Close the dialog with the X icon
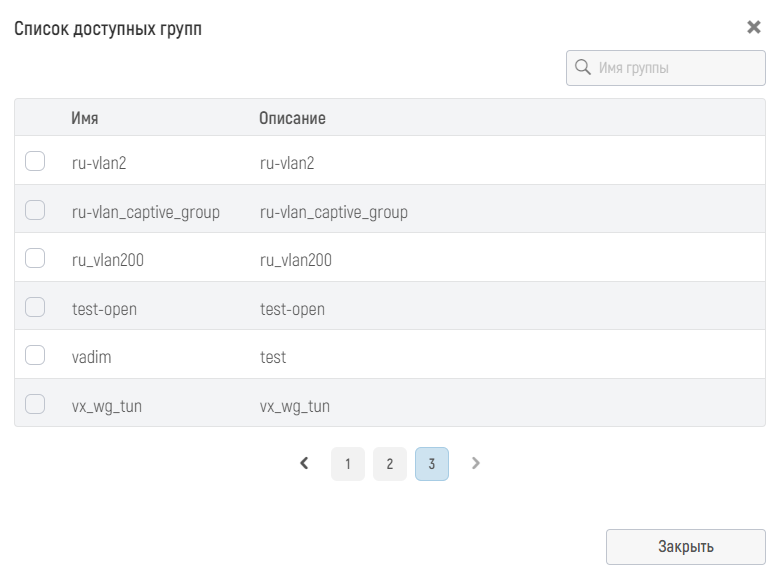The image size is (782, 577). coord(754,27)
